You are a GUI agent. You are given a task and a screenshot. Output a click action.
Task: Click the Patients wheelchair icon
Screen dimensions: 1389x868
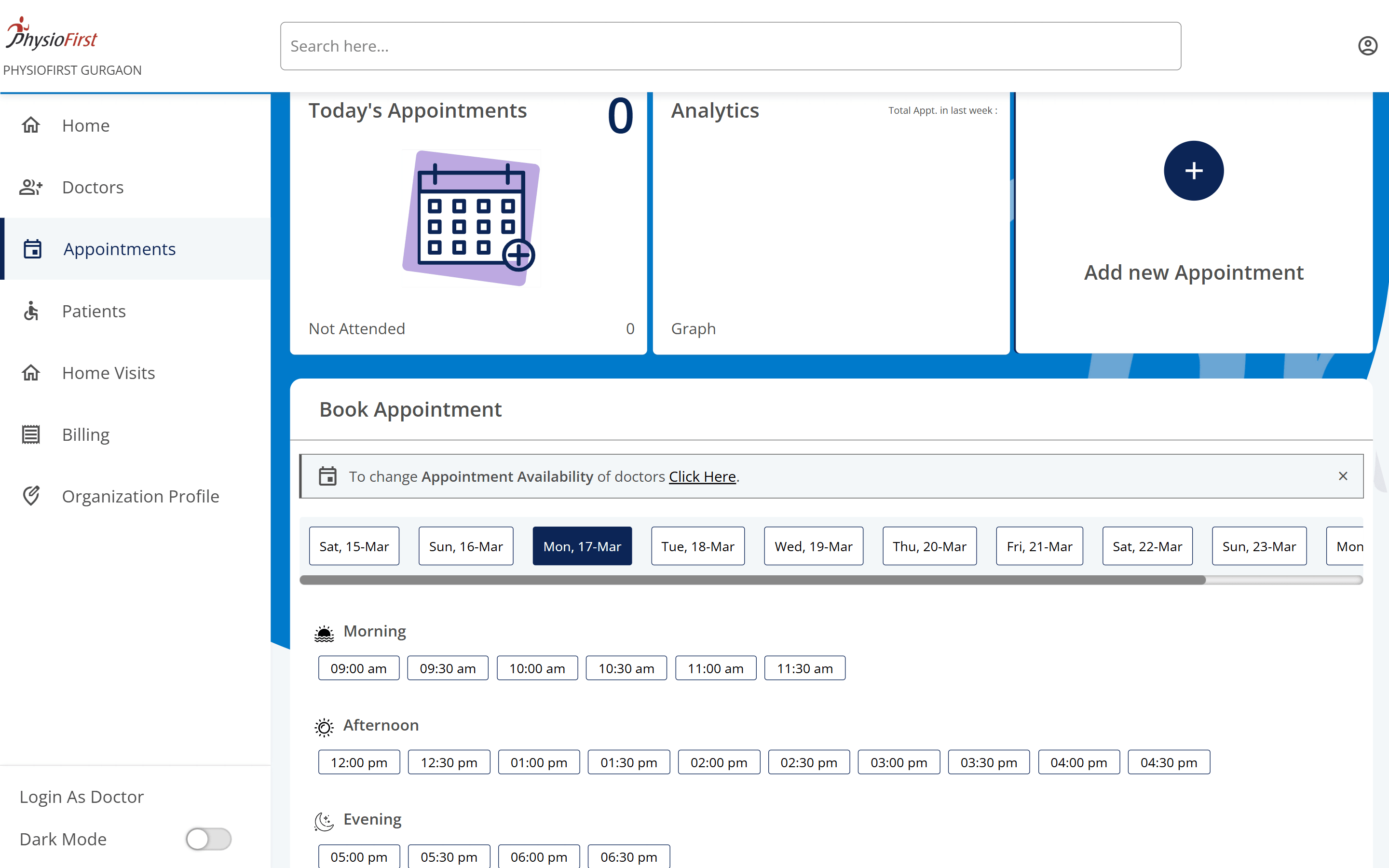(31, 311)
